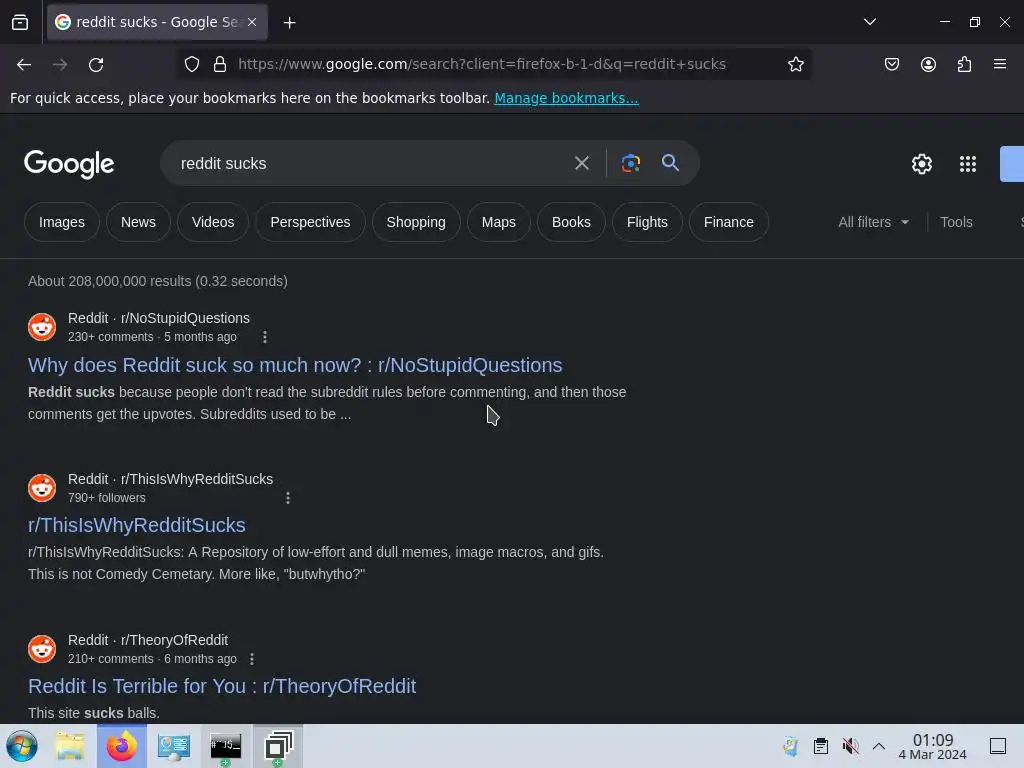Open the terminal from the taskbar
Viewport: 1024px width, 768px height.
225,746
